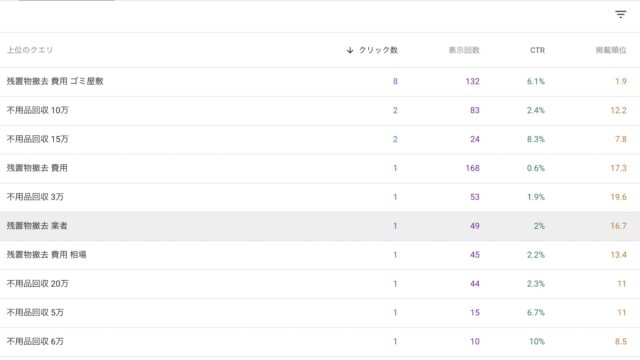Sort by 表示回数 column header
The height and width of the screenshot is (360, 640).
(464, 50)
